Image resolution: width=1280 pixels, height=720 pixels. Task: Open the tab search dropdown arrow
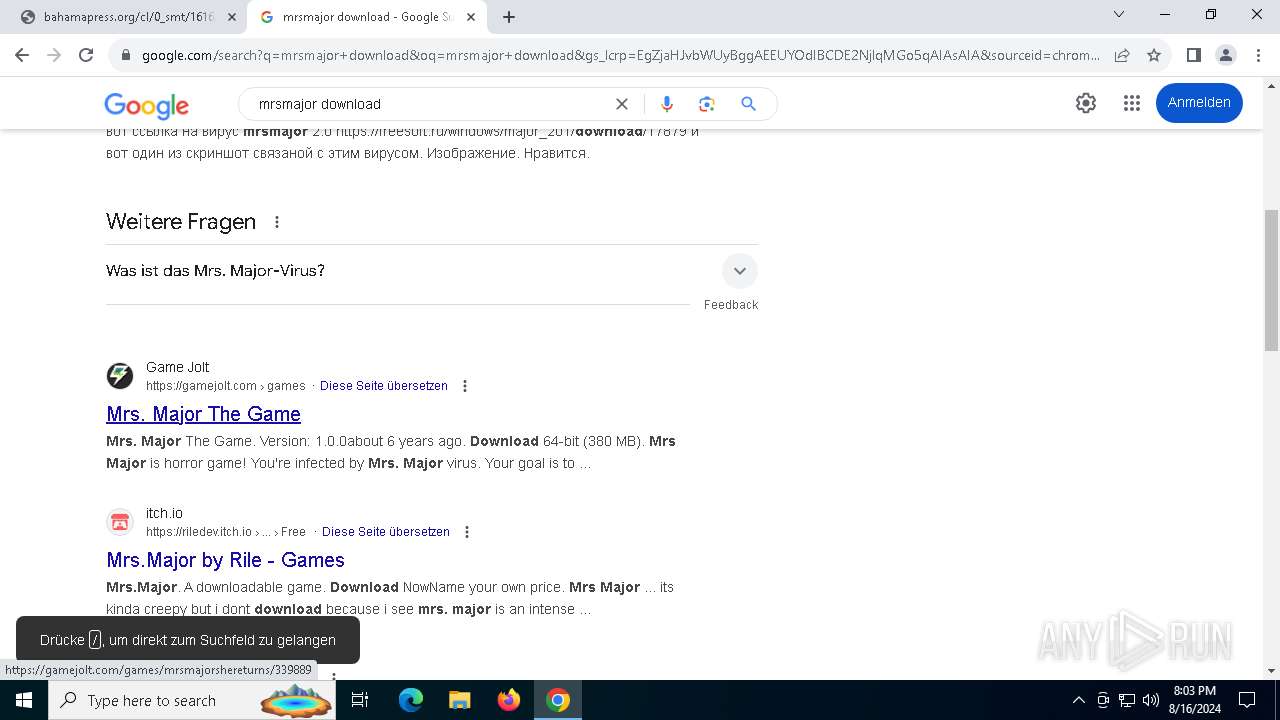[x=1119, y=14]
